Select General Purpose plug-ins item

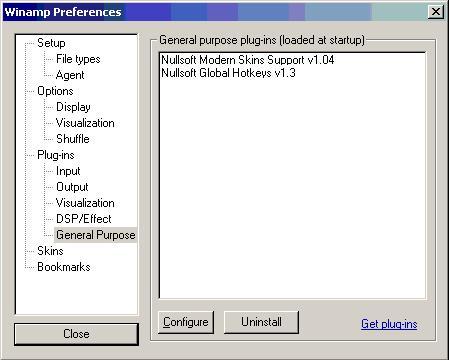95,235
